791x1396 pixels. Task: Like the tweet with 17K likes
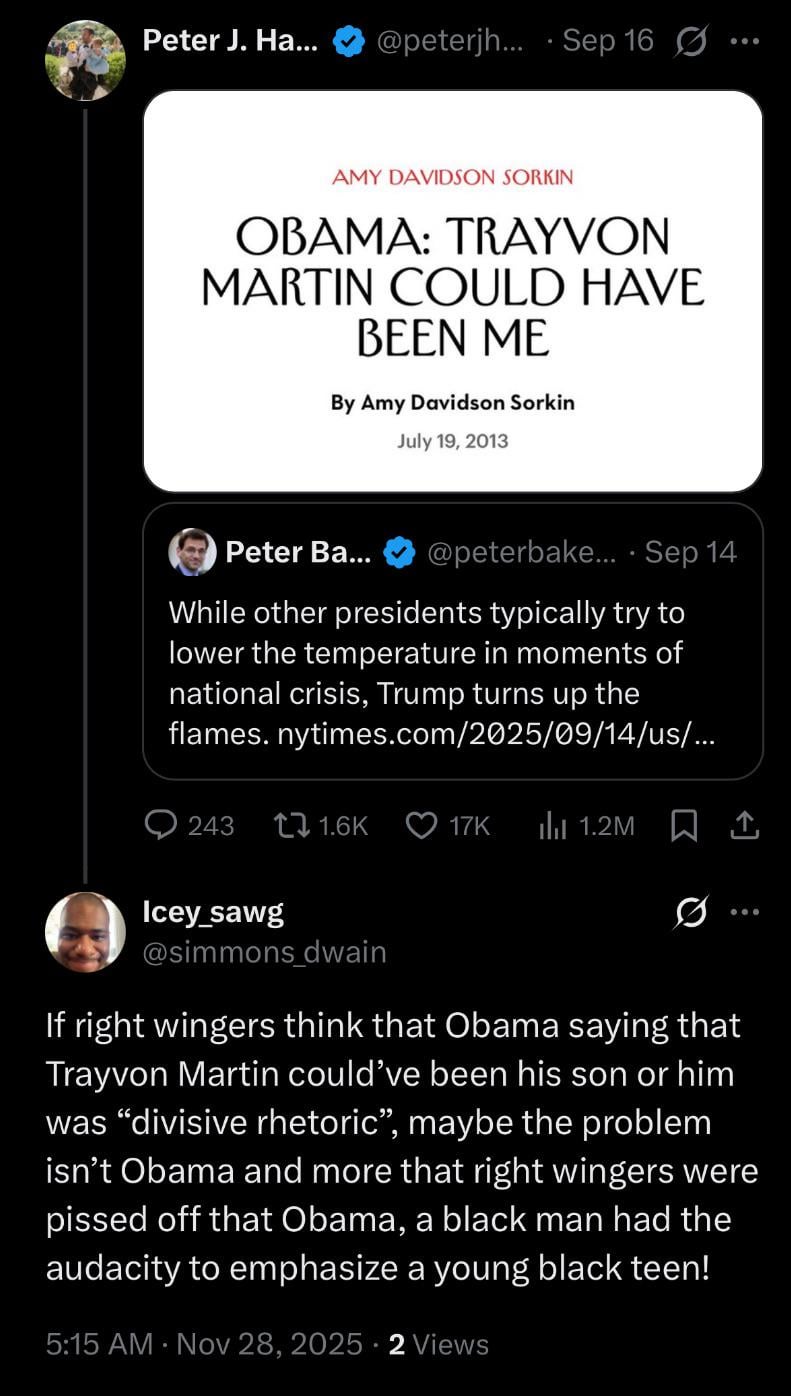tap(422, 824)
